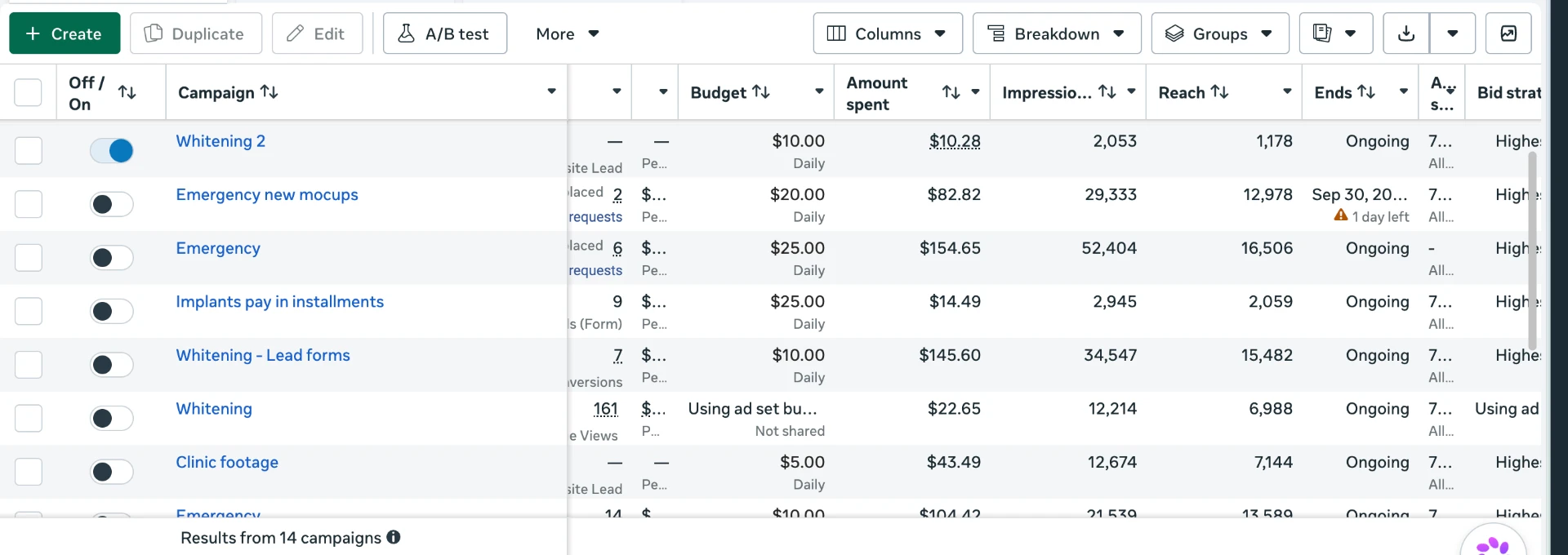Open Ends column dropdown caret
This screenshot has width=1568, height=555.
point(1404,91)
